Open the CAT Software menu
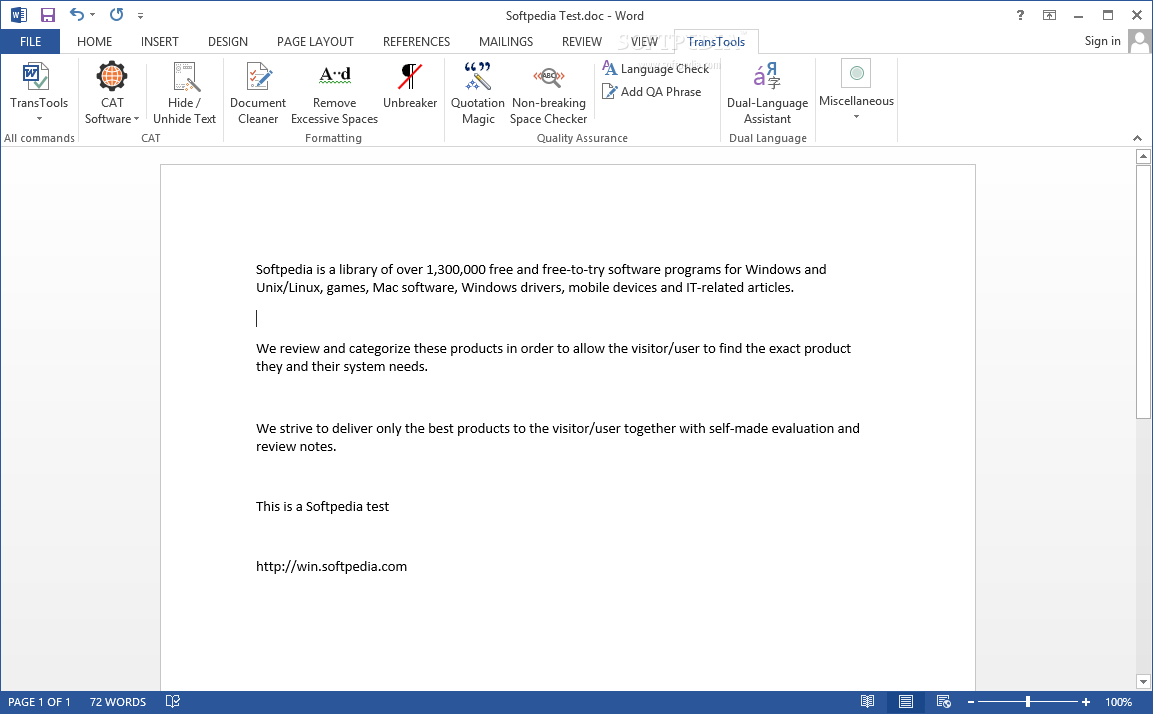This screenshot has height=714, width=1153. (x=112, y=93)
